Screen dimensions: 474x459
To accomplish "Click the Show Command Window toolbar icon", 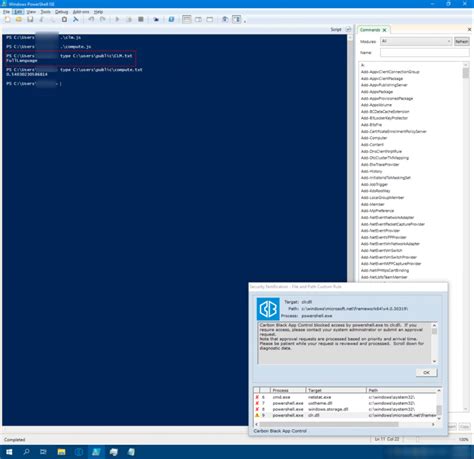I will click(225, 20).
